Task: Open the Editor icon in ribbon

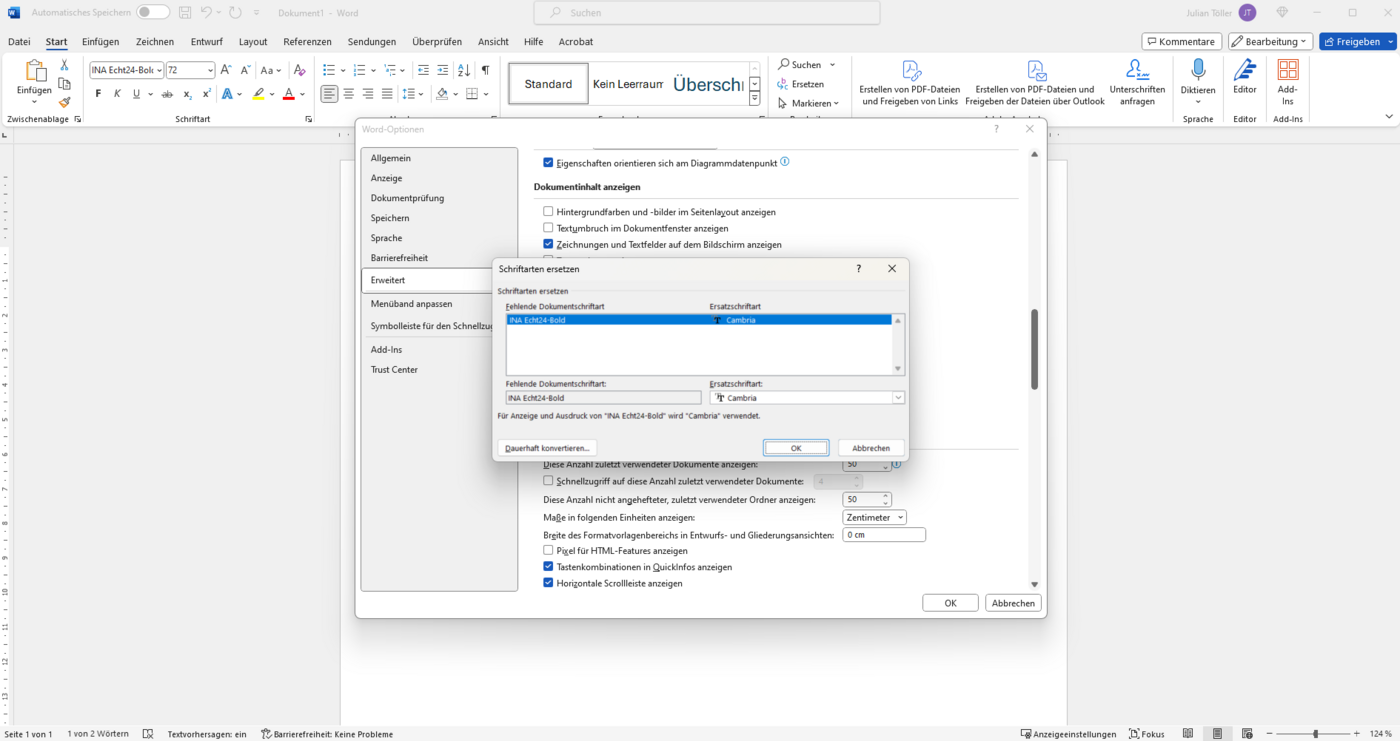Action: [1244, 70]
